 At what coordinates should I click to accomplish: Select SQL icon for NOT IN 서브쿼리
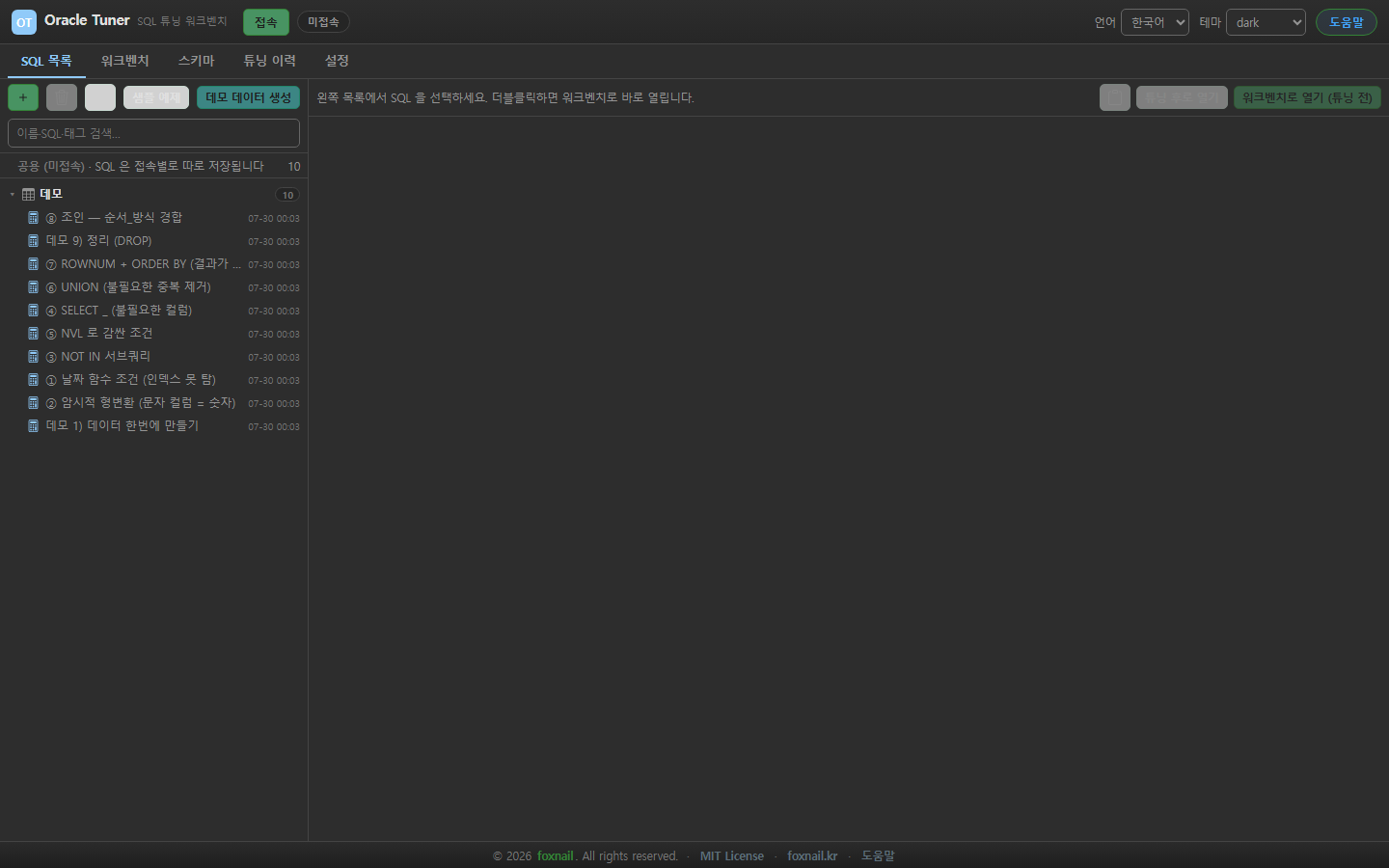[x=33, y=357]
